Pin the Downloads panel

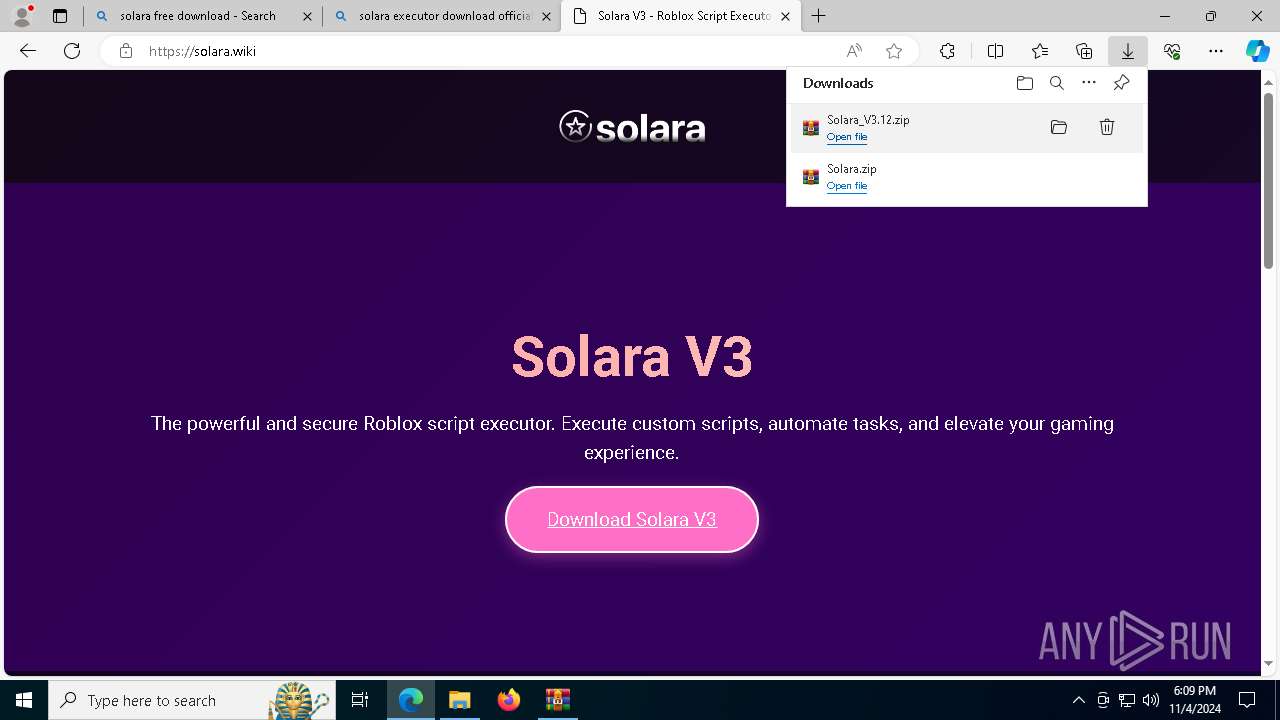coord(1122,83)
